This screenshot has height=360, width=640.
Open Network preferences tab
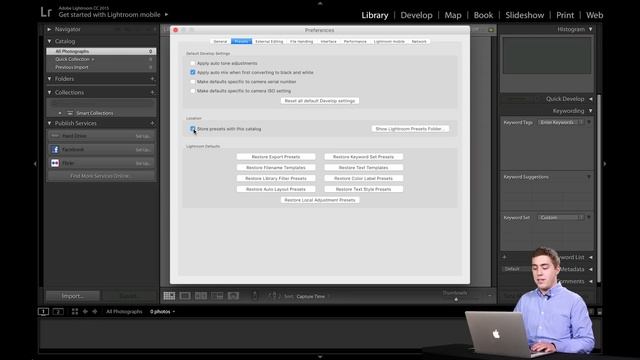point(419,42)
